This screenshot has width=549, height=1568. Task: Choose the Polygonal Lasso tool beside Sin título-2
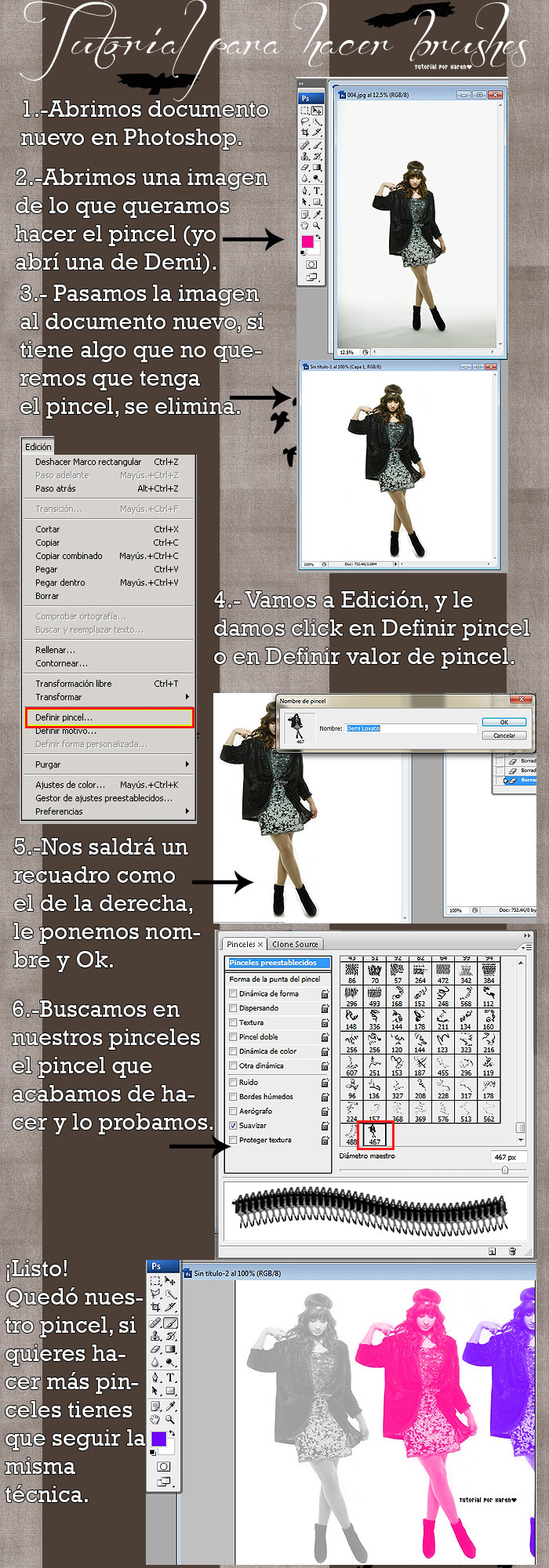click(x=155, y=1294)
